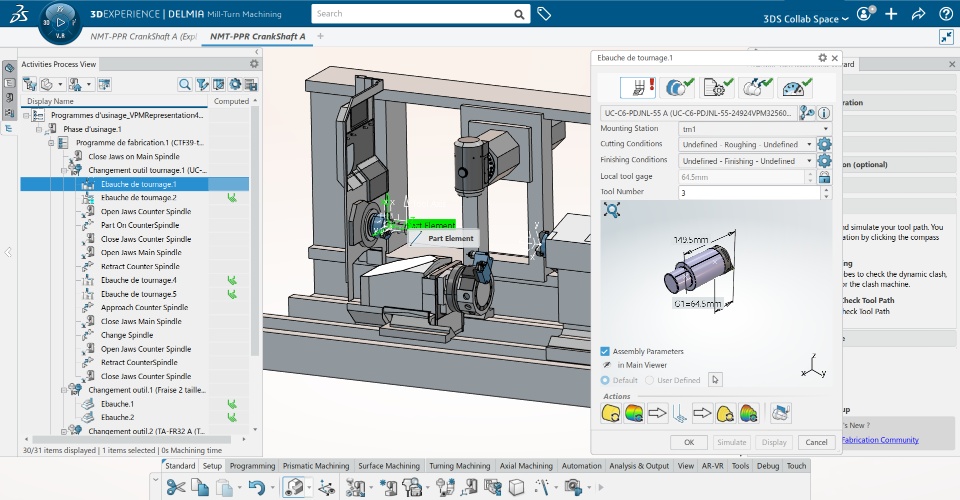The width and height of the screenshot is (960, 500).
Task: Switch to the Analysis & Output tab
Action: (639, 466)
